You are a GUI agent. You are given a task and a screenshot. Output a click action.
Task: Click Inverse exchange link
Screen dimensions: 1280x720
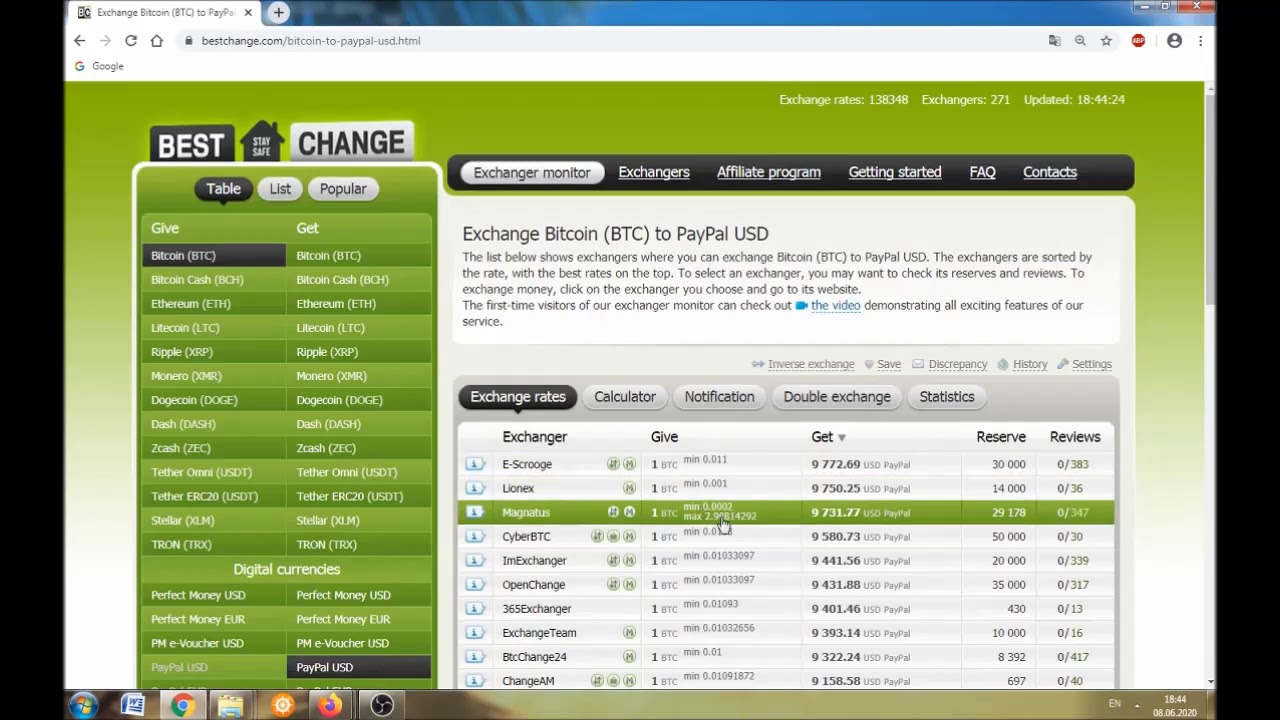(x=811, y=364)
